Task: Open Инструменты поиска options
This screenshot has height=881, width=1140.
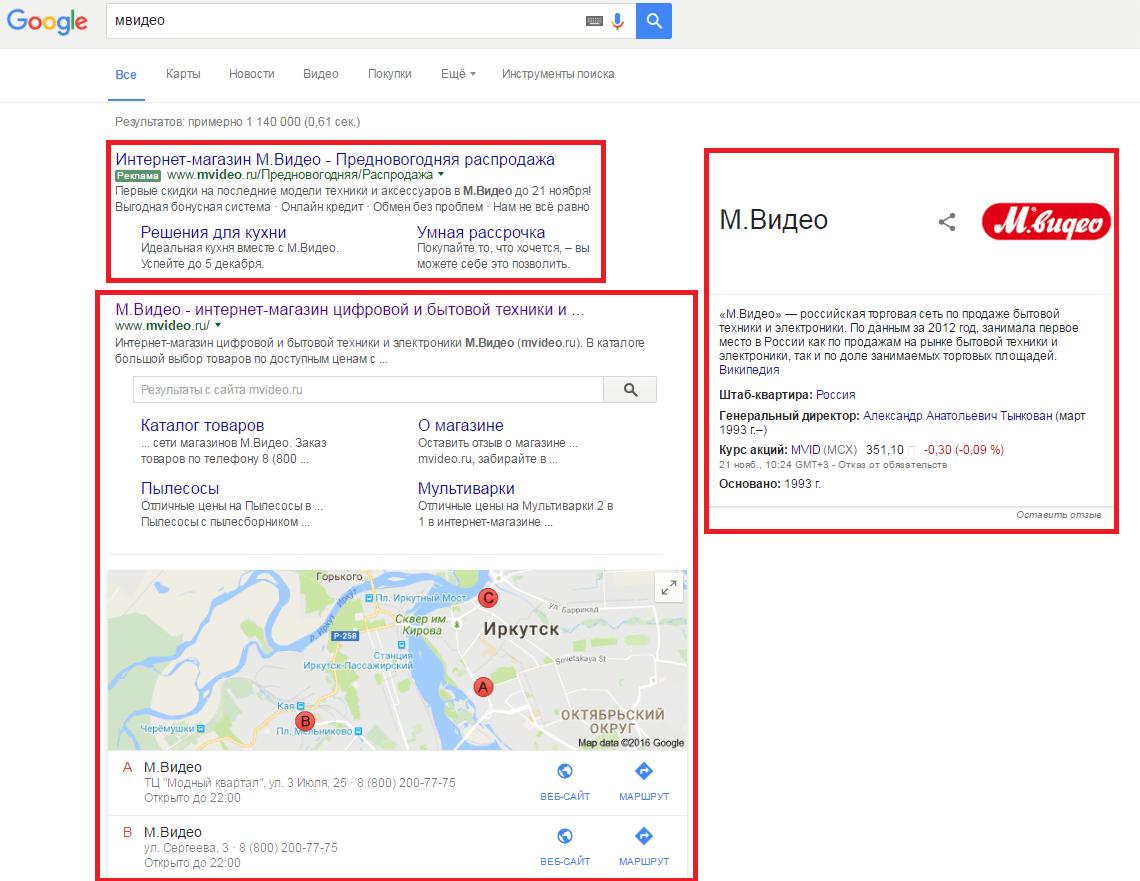Action: click(x=558, y=74)
